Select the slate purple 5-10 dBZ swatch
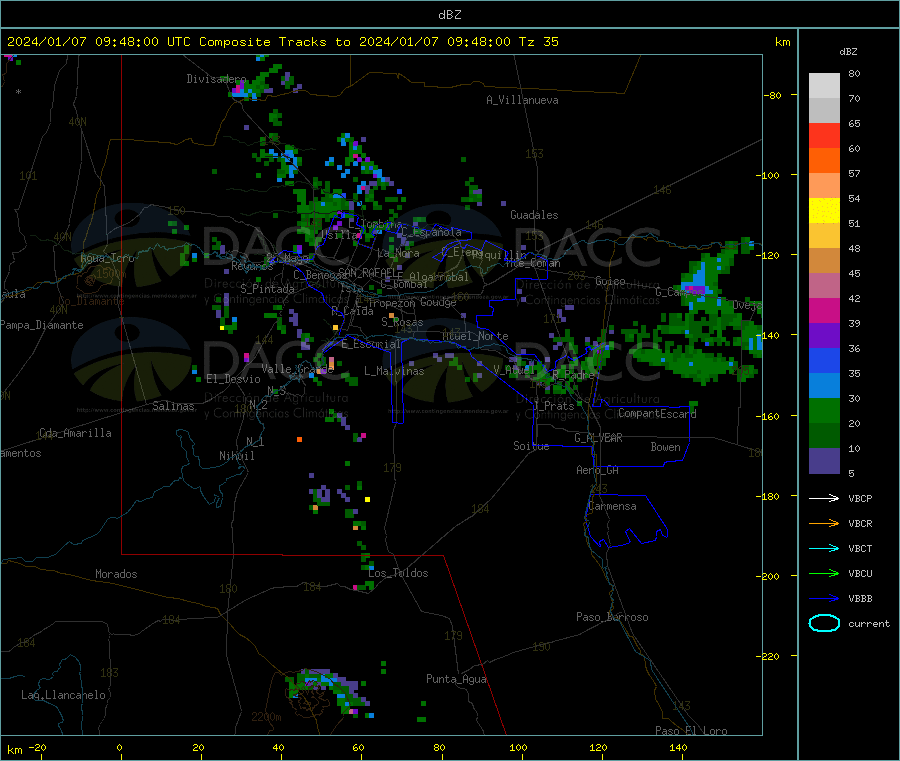Viewport: 900px width, 761px height. tap(824, 461)
